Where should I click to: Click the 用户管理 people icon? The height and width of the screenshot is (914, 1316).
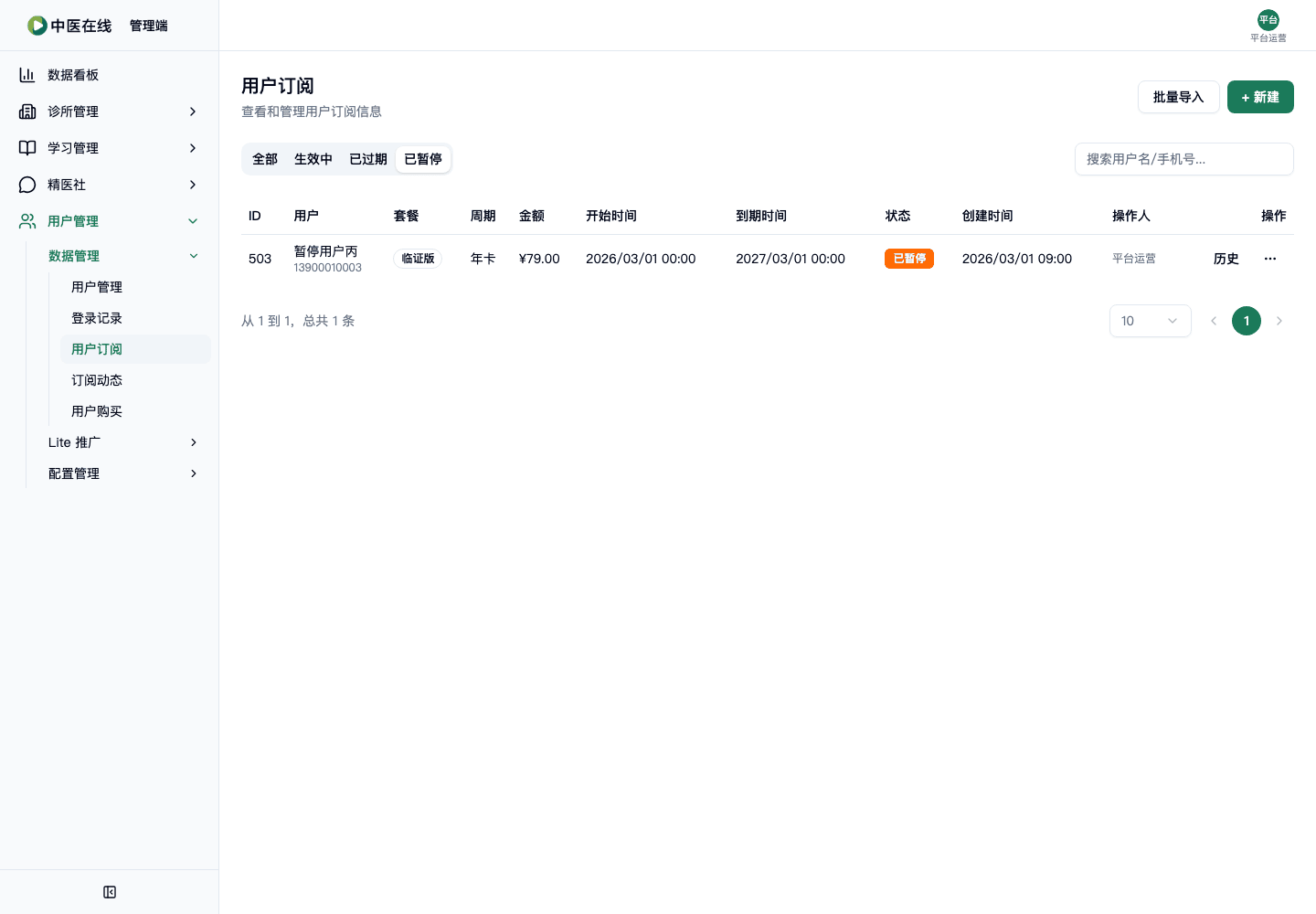tap(27, 221)
